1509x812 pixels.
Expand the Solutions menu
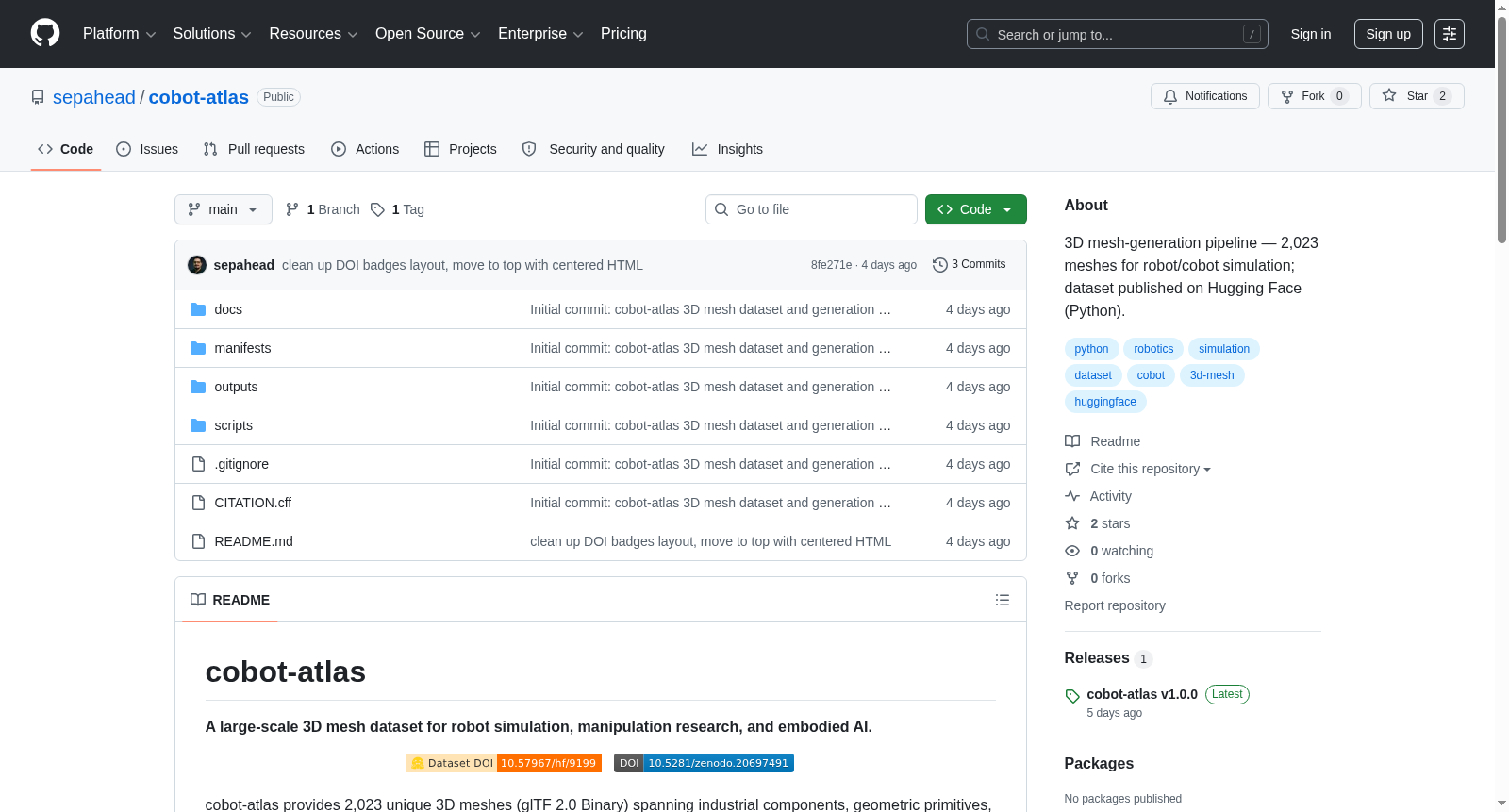(212, 34)
